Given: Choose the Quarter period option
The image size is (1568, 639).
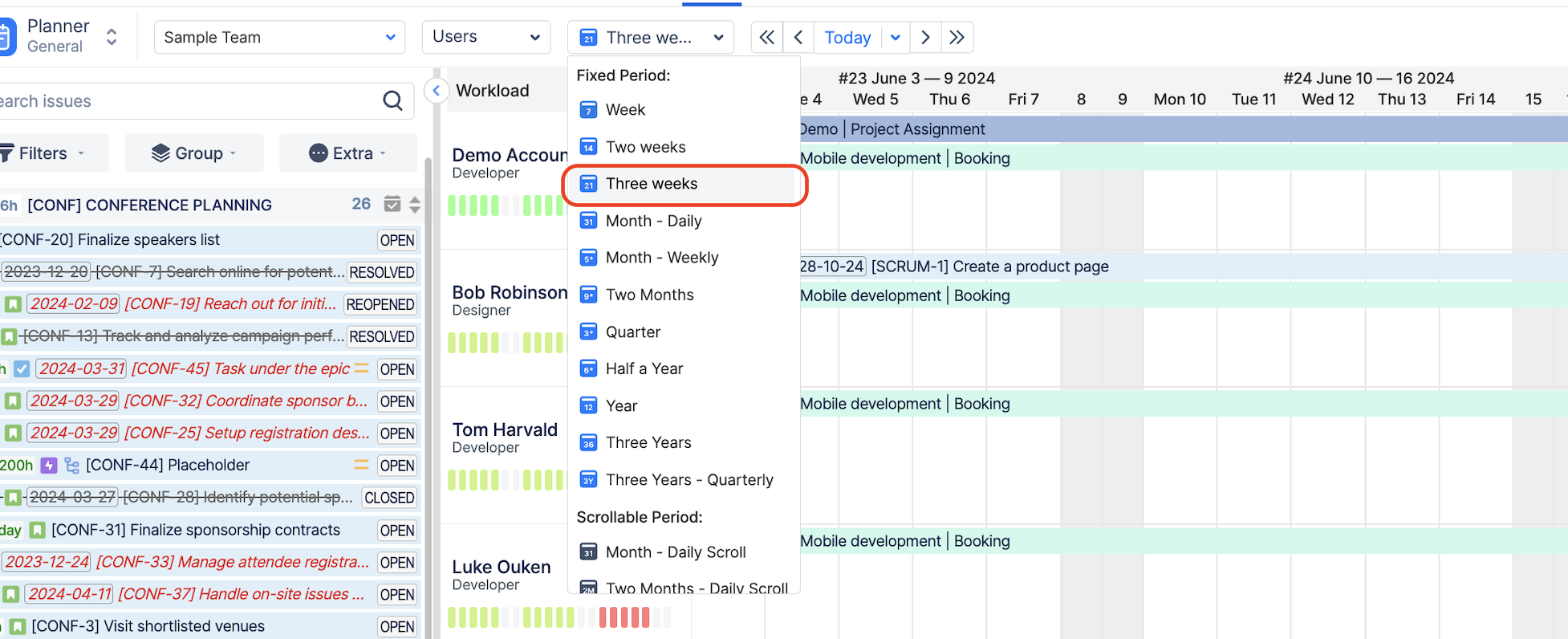Looking at the screenshot, I should [632, 332].
